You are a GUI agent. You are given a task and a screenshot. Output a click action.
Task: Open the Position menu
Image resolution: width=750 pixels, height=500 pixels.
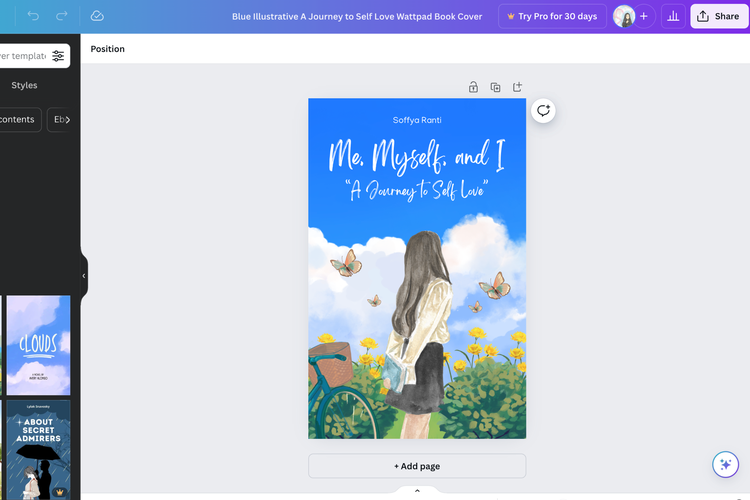pyautogui.click(x=108, y=49)
